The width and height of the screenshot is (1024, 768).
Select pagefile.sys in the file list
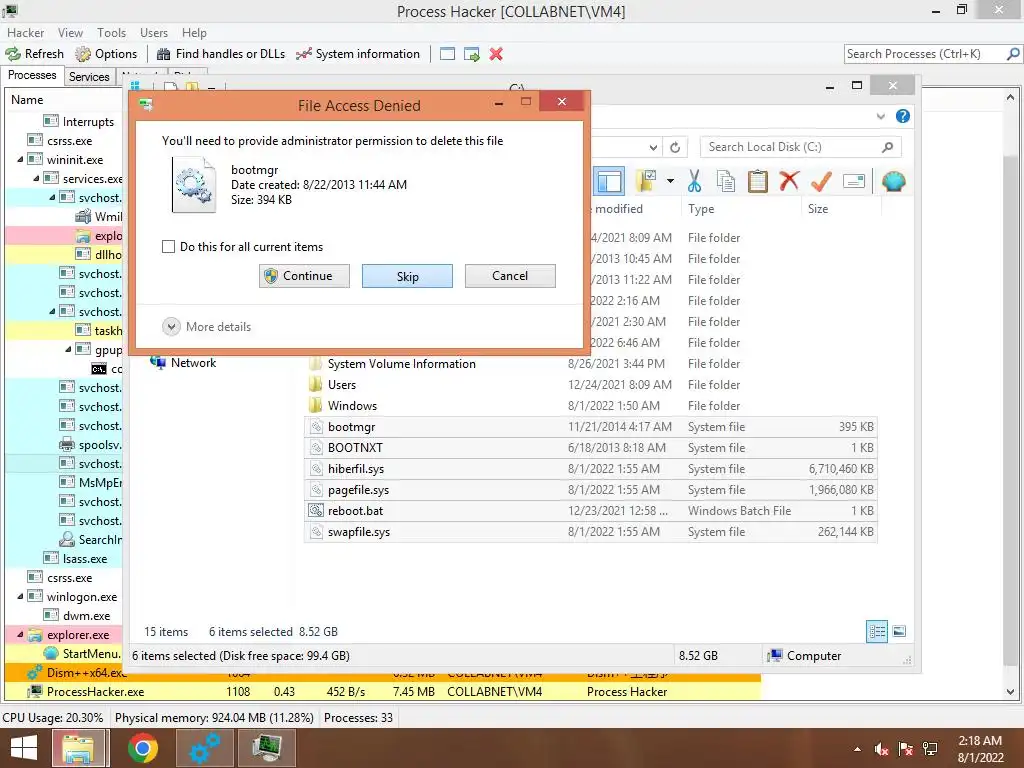pyautogui.click(x=590, y=490)
